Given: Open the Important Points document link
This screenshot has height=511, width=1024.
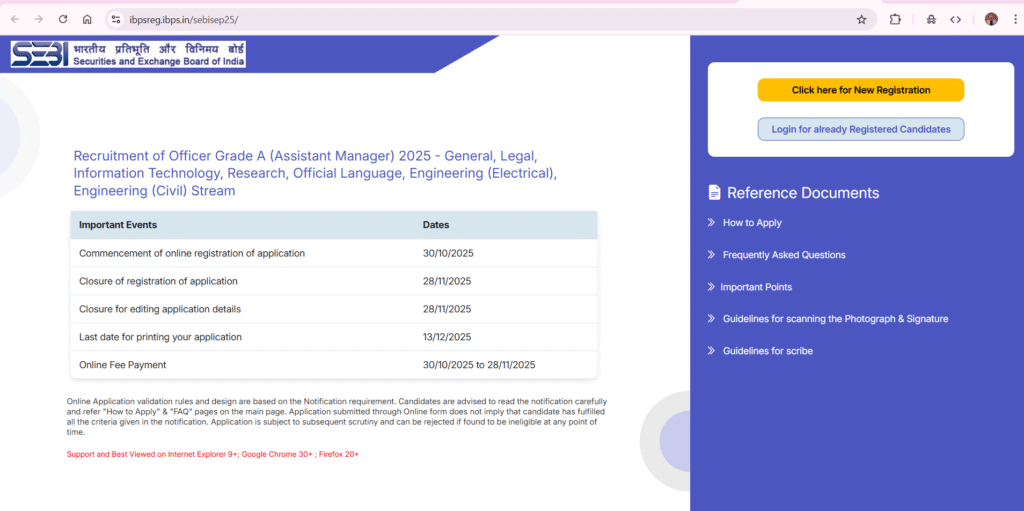Looking at the screenshot, I should (x=755, y=287).
